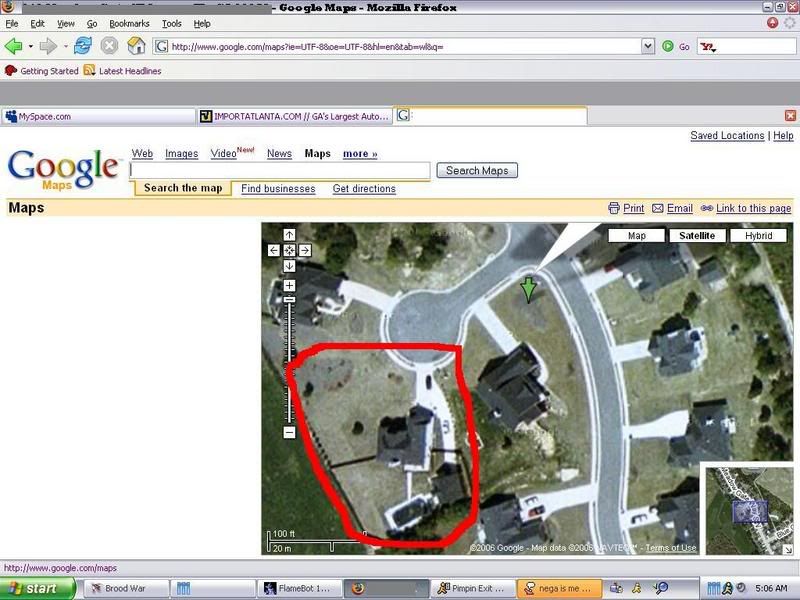Click the green location marker on map
The image size is (800, 600).
(528, 289)
